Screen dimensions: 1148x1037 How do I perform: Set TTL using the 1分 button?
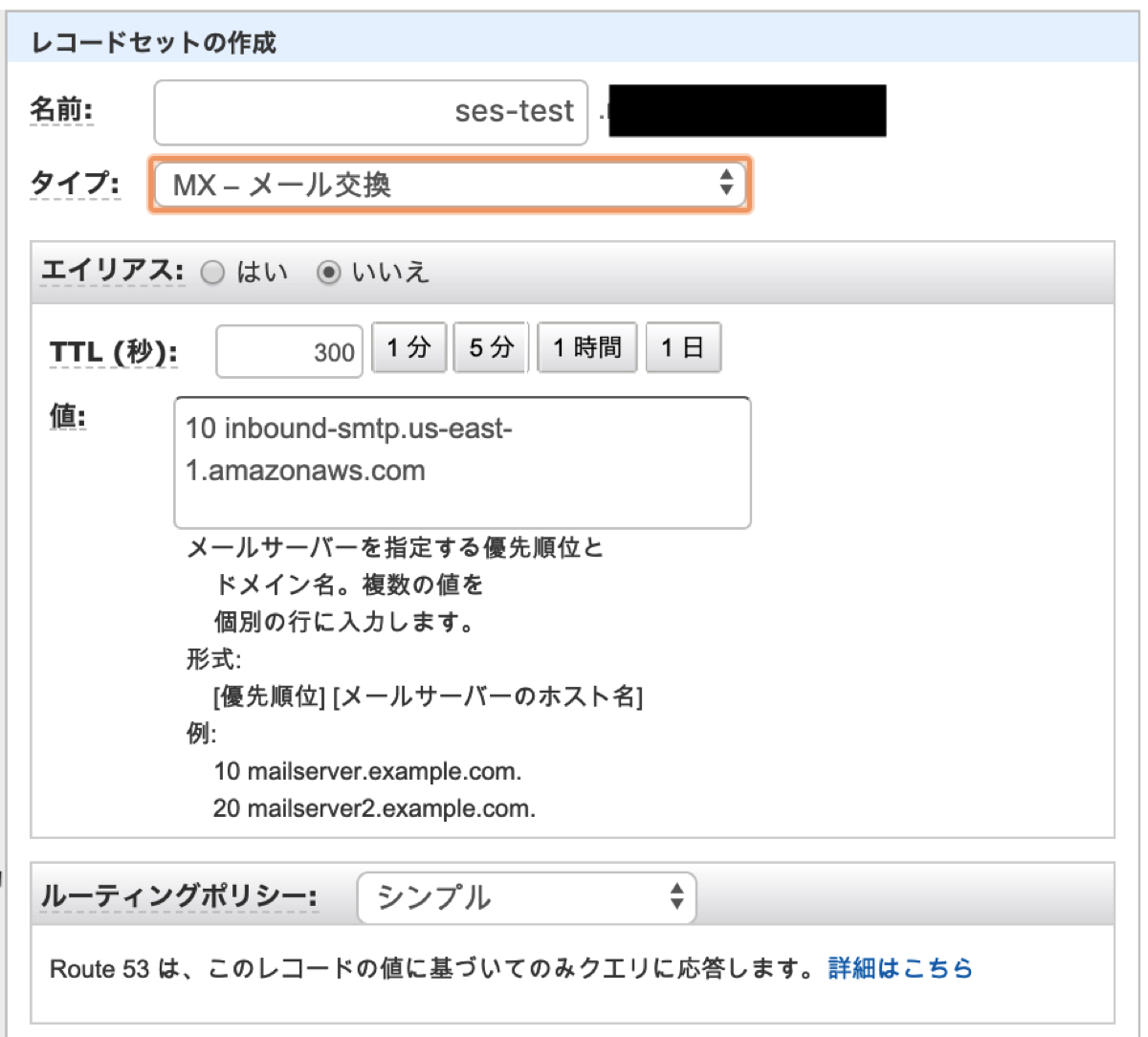click(408, 347)
